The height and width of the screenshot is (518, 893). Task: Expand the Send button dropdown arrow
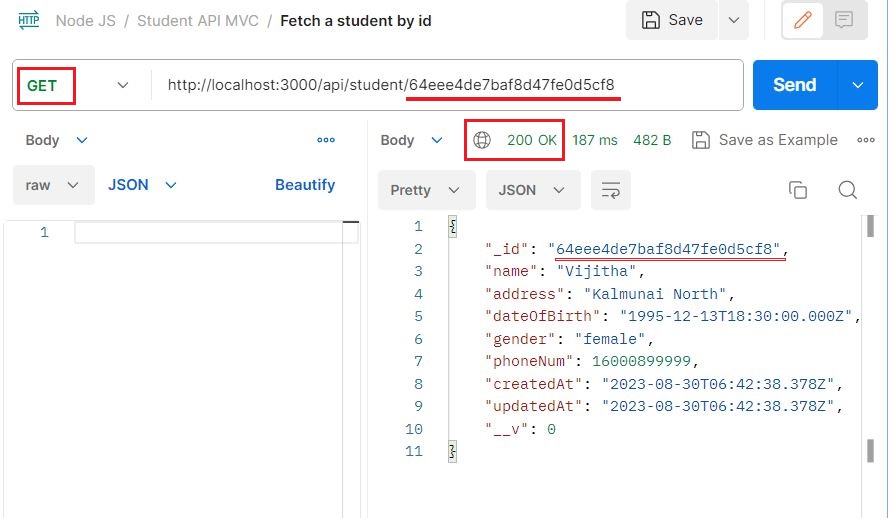[858, 85]
